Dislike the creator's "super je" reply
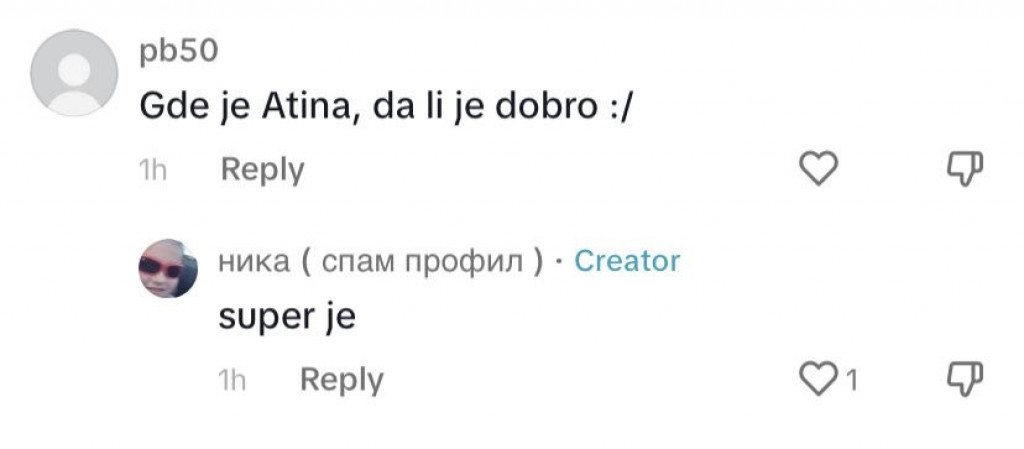Screen dimensions: 1024x449 click(965, 379)
